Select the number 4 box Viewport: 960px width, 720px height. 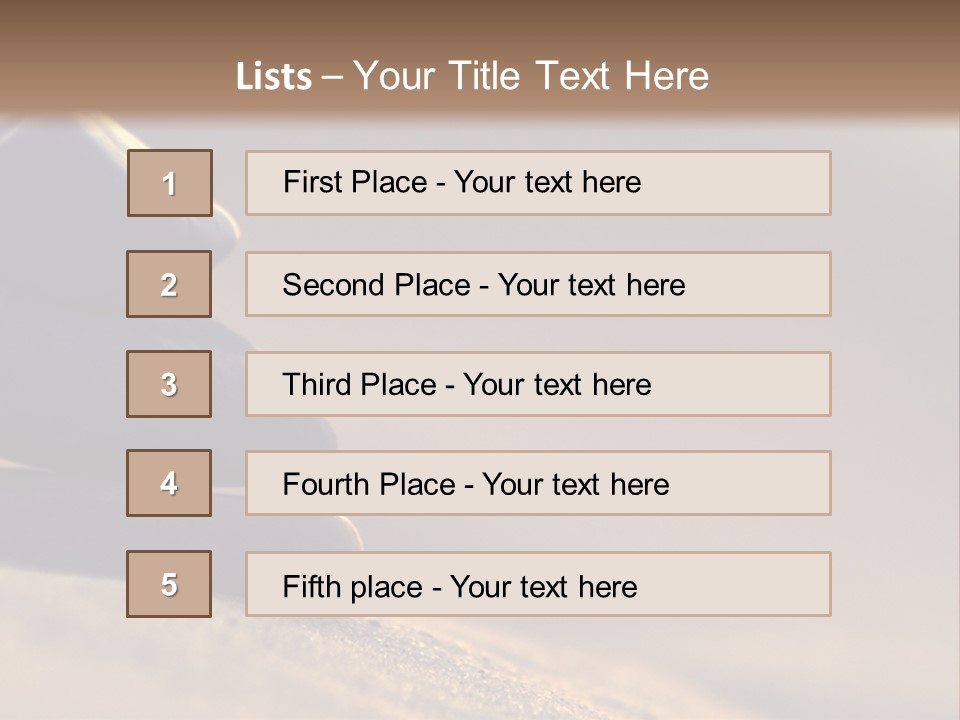click(169, 483)
